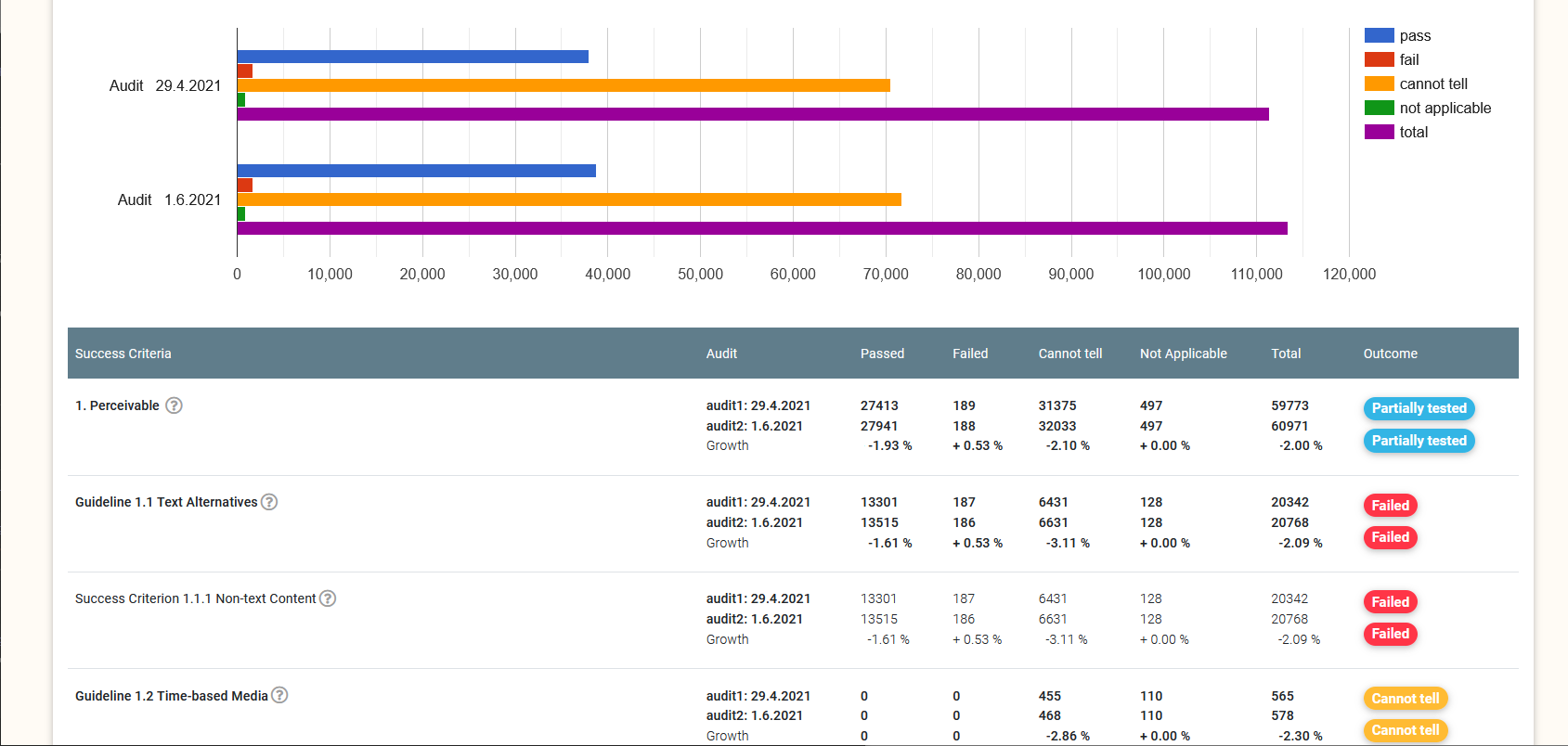Click Guideline 1.1 total value 20768
This screenshot has height=746, width=1568.
click(x=1289, y=522)
